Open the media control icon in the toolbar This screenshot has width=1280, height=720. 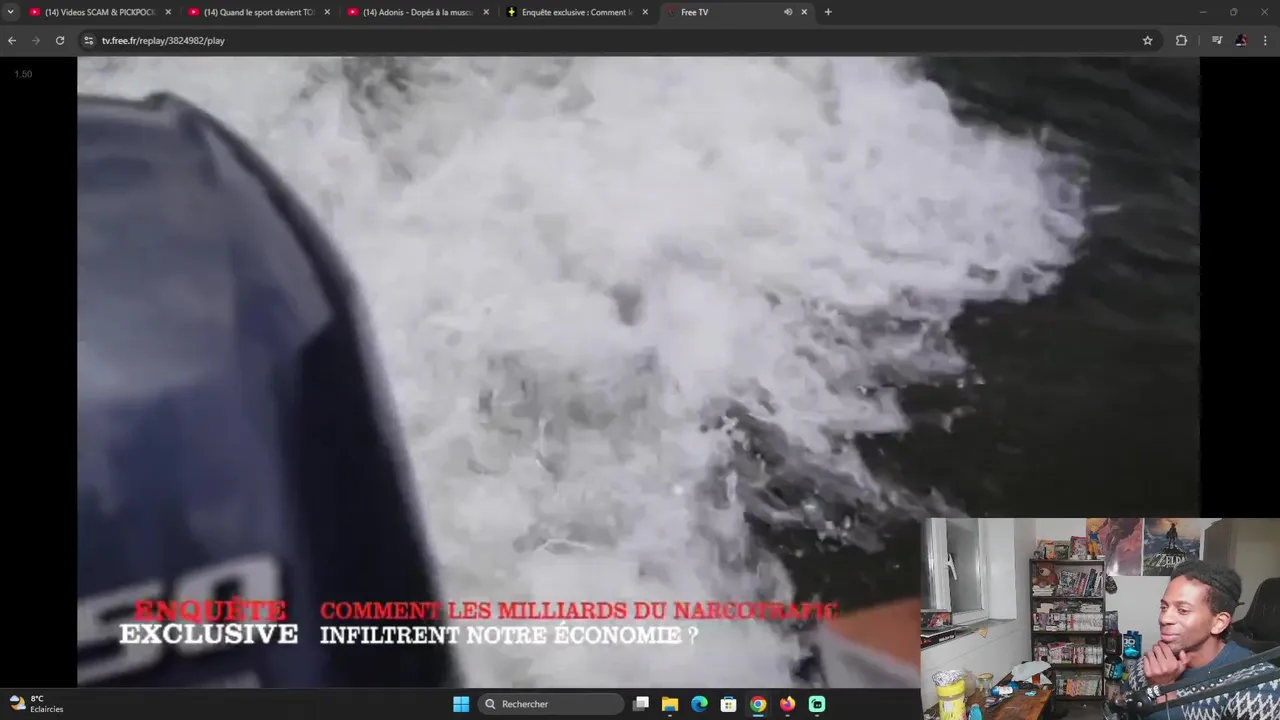(x=1217, y=41)
